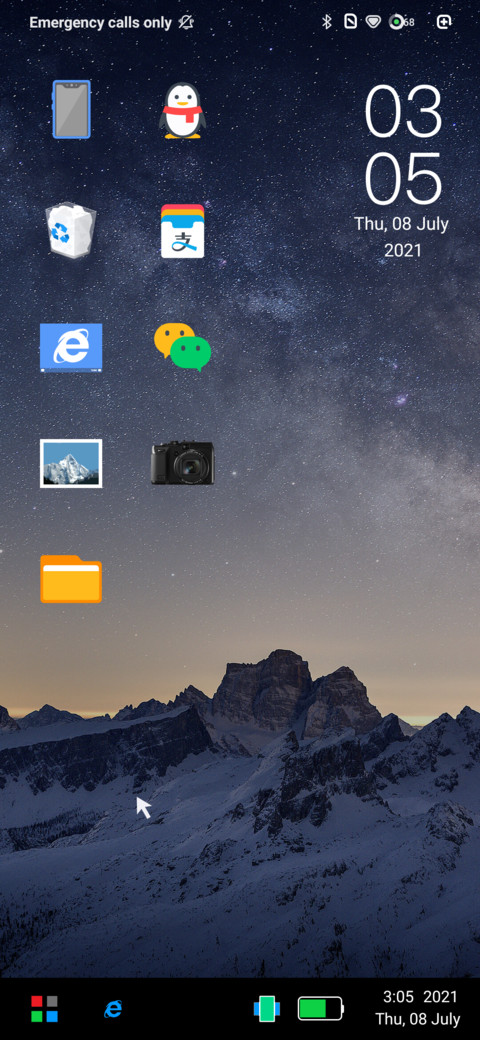This screenshot has width=480, height=1040.
Task: Open the Alipay wallet app
Action: click(182, 231)
